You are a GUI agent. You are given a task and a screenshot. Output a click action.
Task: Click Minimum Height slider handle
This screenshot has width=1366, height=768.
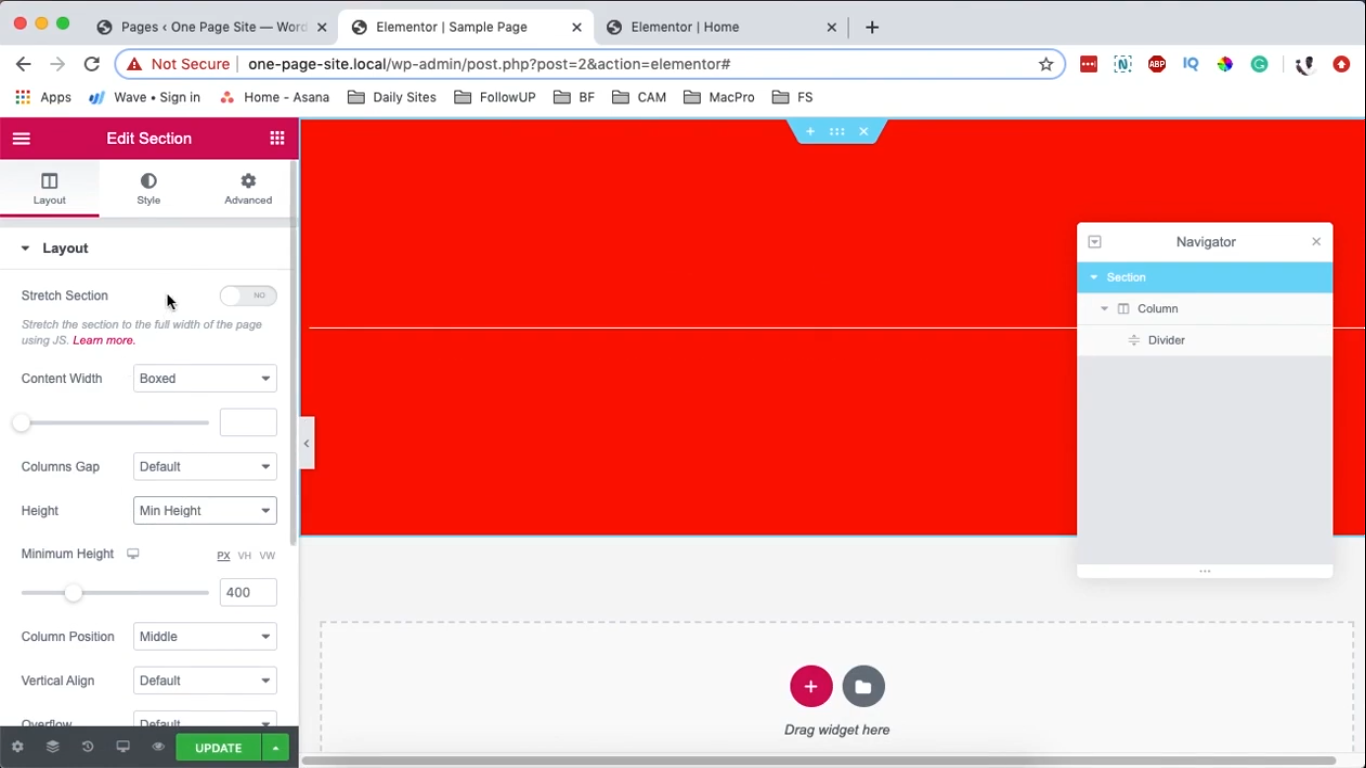tap(73, 593)
